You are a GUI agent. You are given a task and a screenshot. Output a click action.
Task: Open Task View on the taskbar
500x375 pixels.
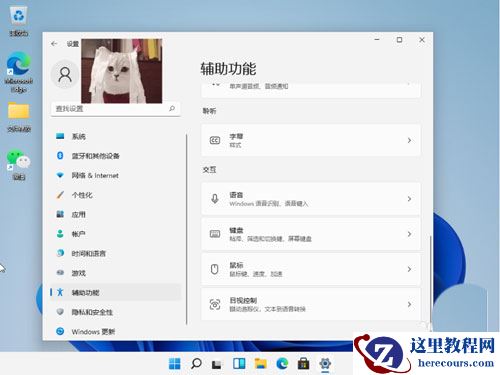click(x=217, y=364)
